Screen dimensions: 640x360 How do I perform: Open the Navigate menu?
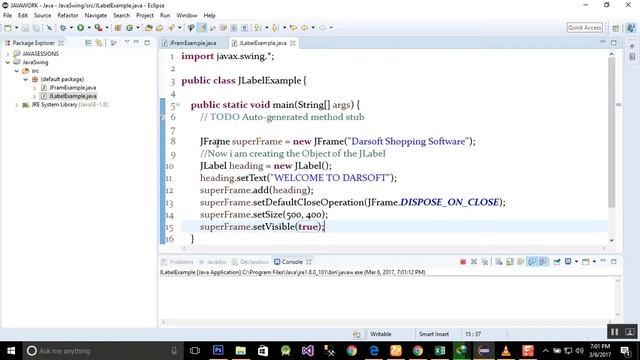pyautogui.click(x=96, y=16)
